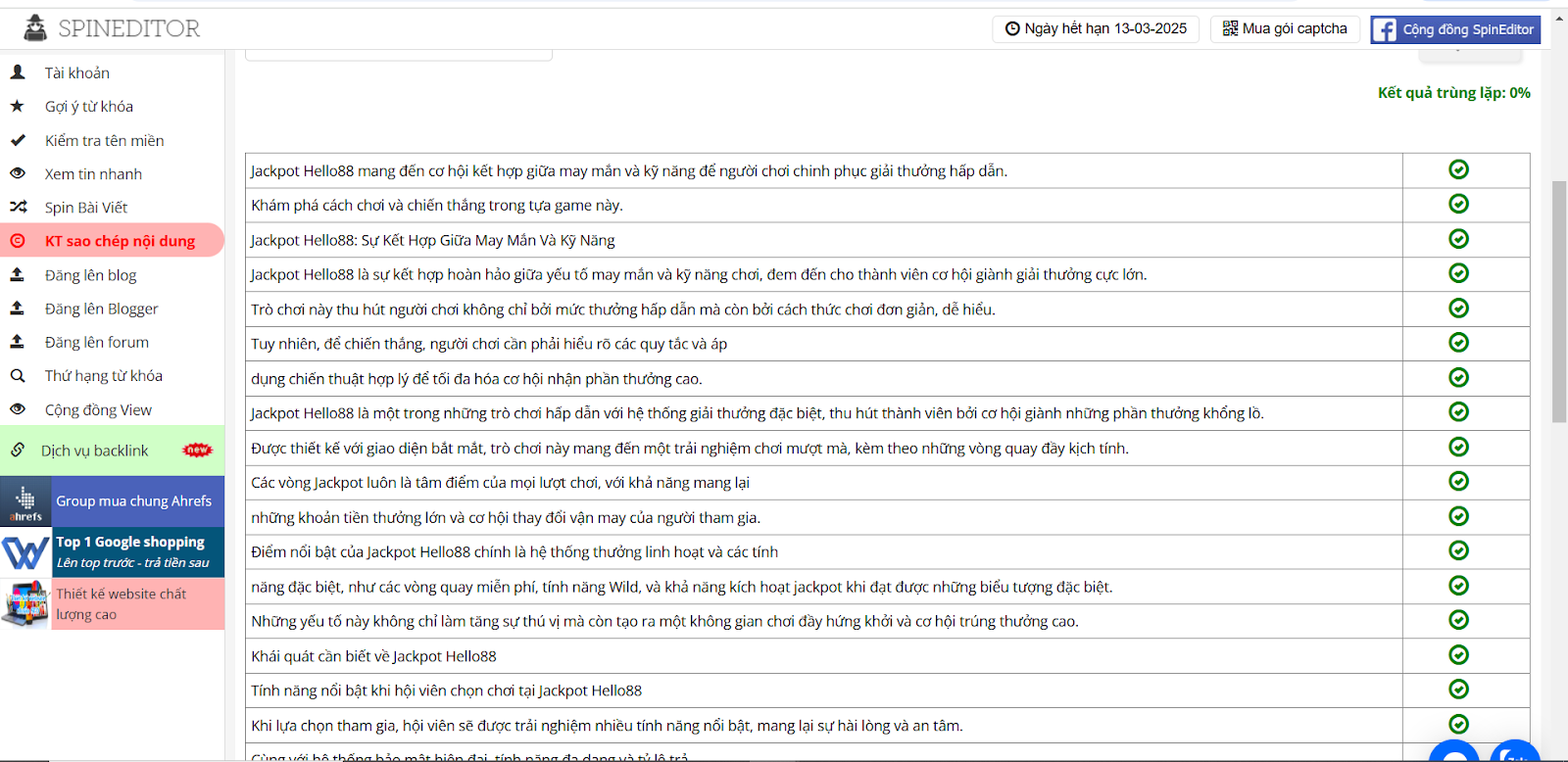Click the SpinEditor logo icon
This screenshot has height=762, width=1568.
coord(35,28)
